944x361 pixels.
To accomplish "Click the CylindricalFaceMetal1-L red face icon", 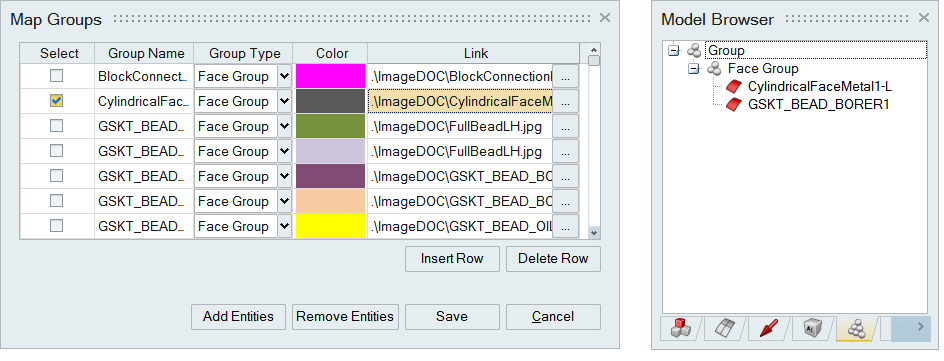I will (x=733, y=87).
